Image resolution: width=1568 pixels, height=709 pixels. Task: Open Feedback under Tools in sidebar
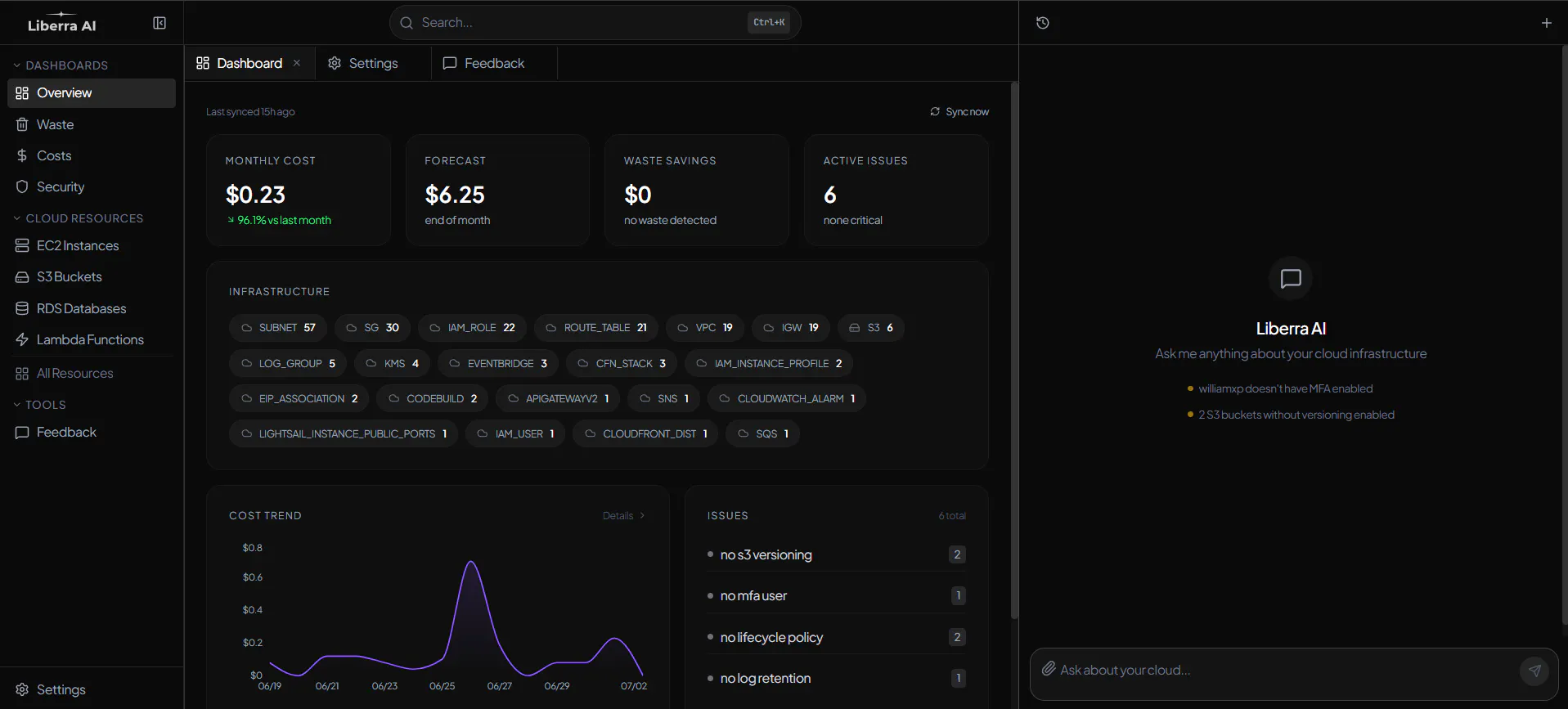(x=92, y=432)
